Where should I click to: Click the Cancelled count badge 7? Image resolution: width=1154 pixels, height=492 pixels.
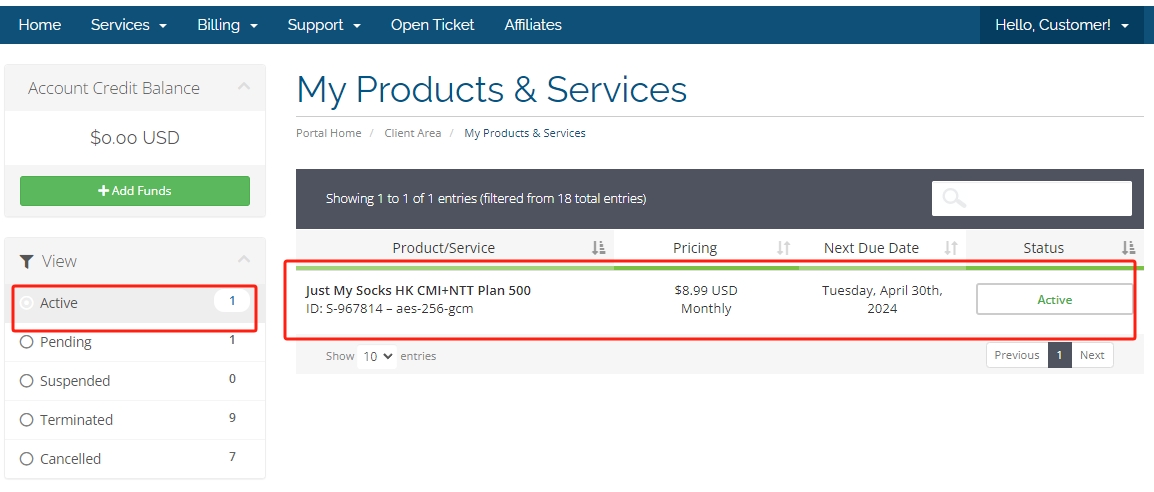pos(232,457)
